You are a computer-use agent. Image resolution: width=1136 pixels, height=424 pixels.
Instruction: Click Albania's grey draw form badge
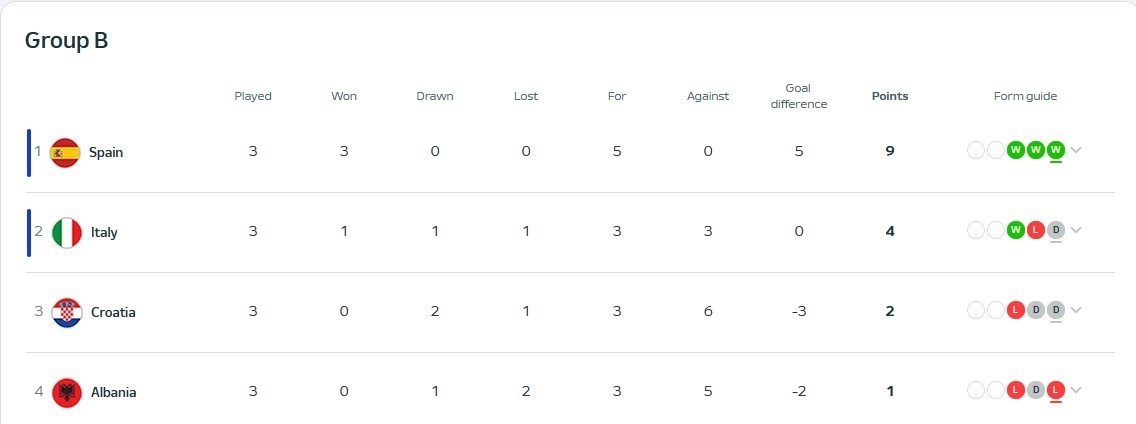(x=1036, y=390)
